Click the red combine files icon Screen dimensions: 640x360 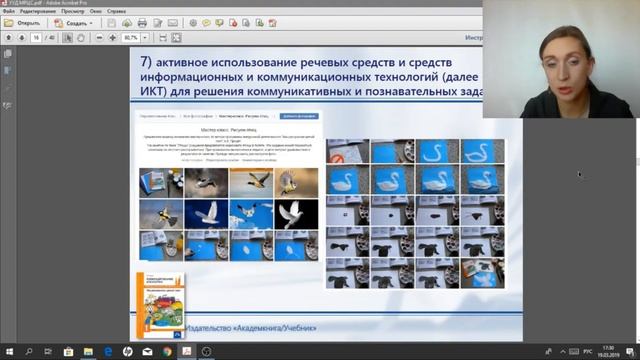273,23
